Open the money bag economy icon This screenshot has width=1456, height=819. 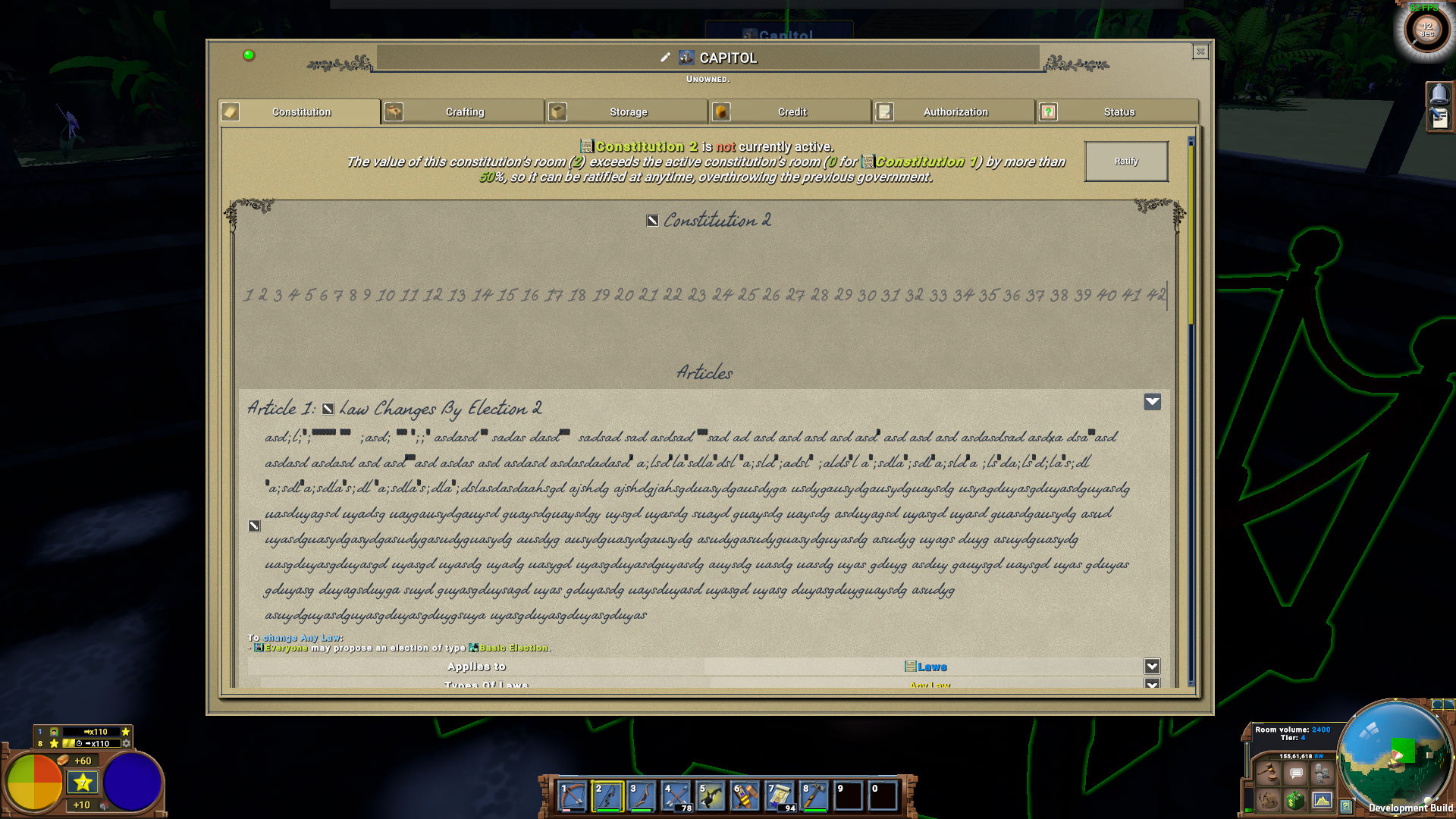pos(1295,802)
